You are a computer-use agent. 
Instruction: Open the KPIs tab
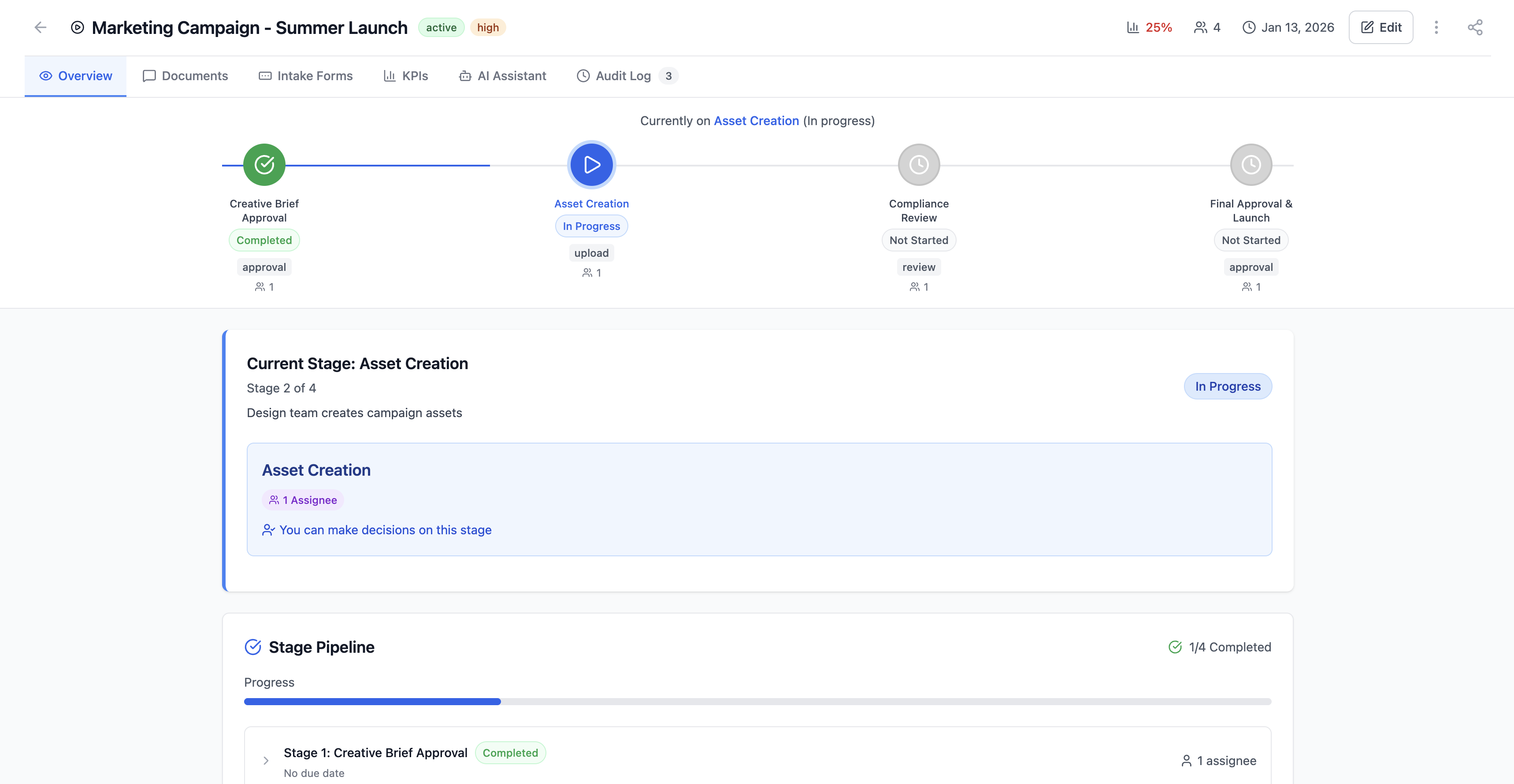[405, 76]
